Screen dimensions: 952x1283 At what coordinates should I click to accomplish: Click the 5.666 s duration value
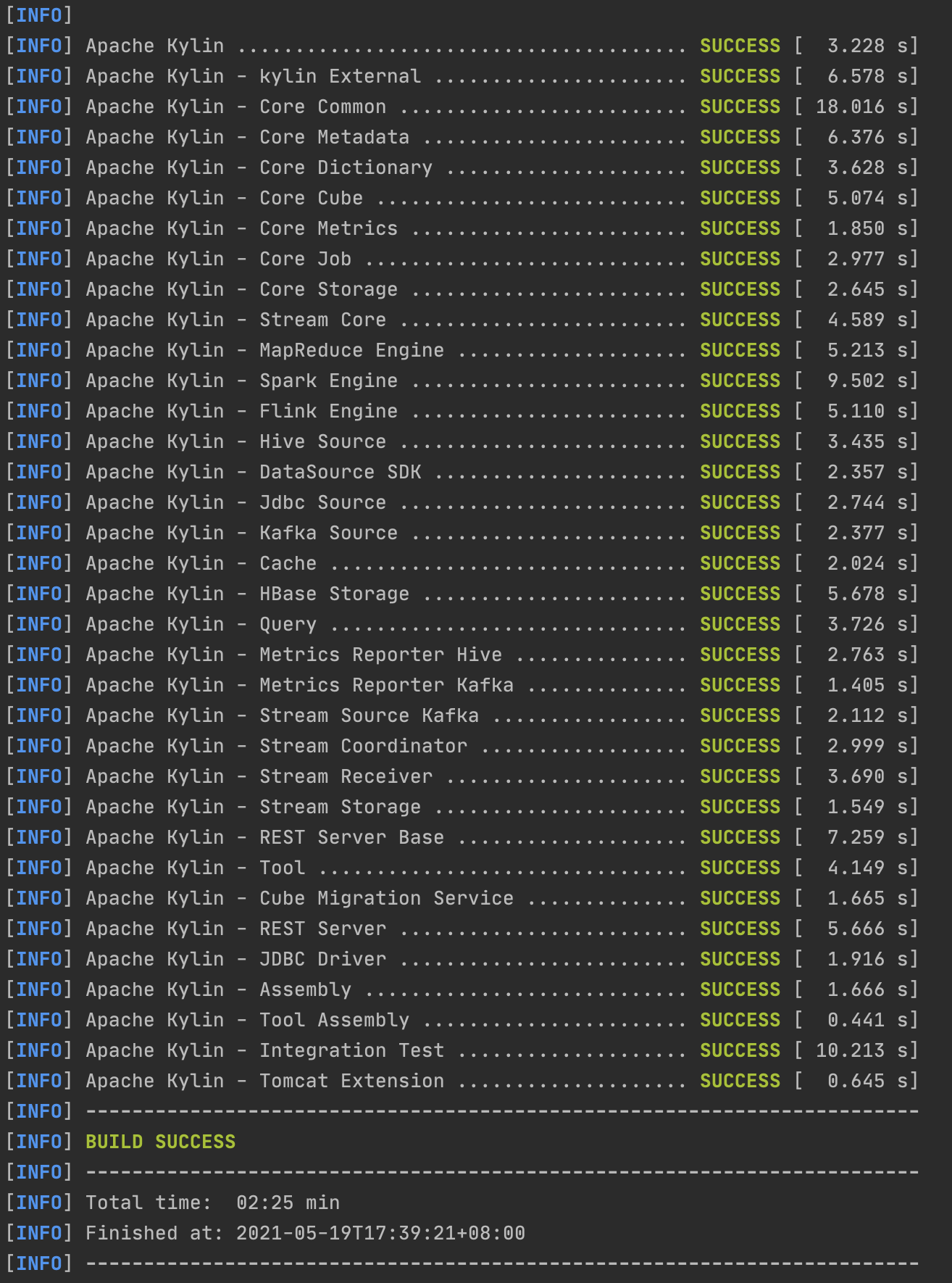pos(867,929)
